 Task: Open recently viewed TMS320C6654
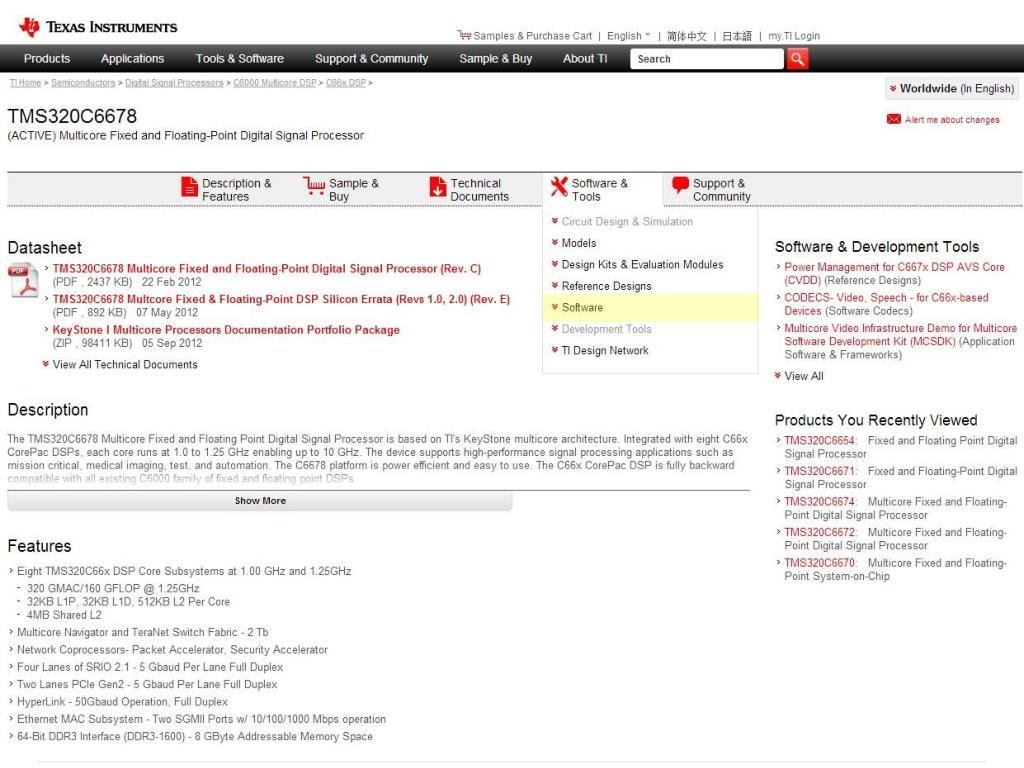(x=820, y=441)
